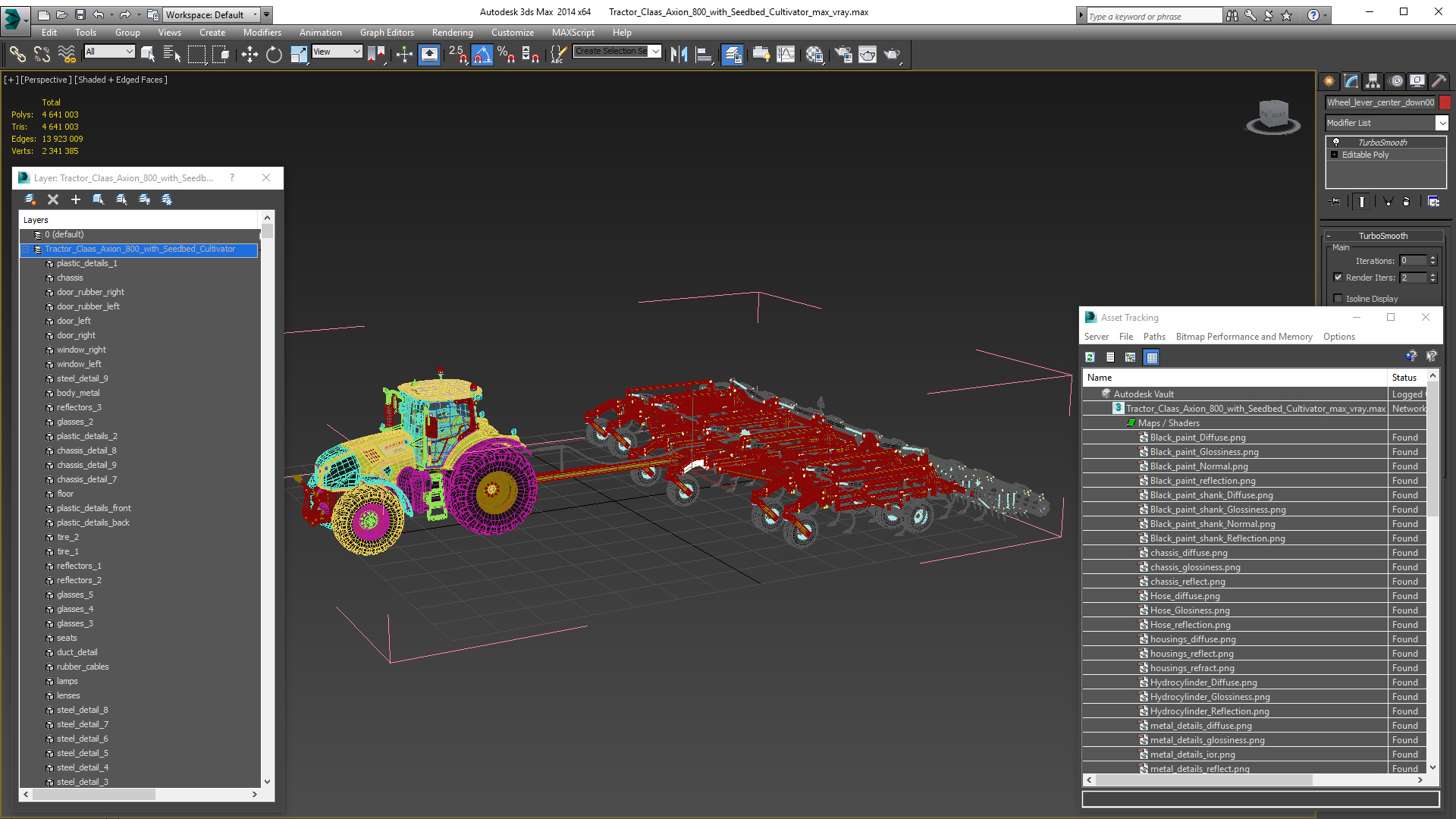Toggle the Render Iters checkbox
The image size is (1456, 819).
pyautogui.click(x=1338, y=278)
